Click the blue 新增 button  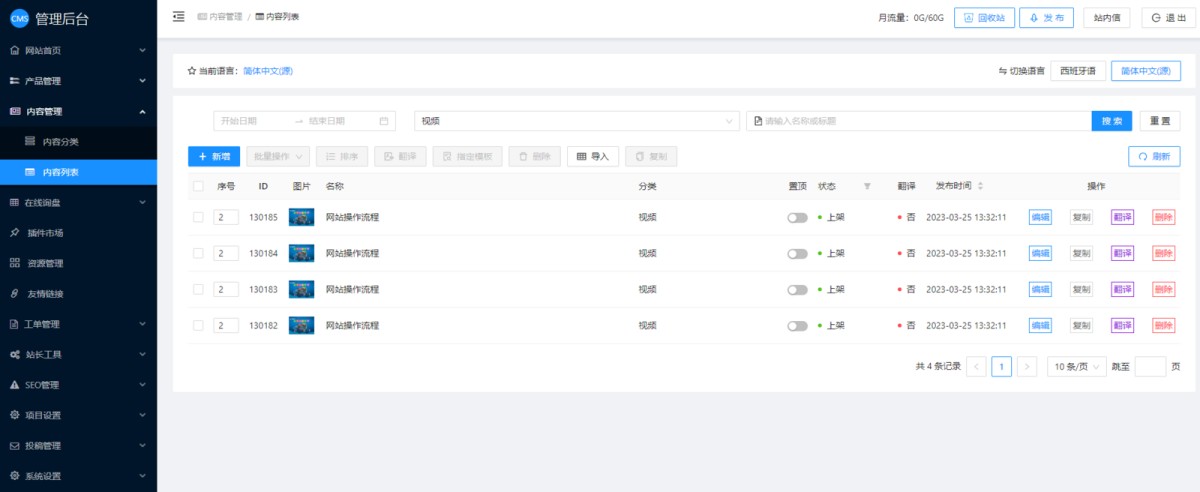pyautogui.click(x=213, y=156)
